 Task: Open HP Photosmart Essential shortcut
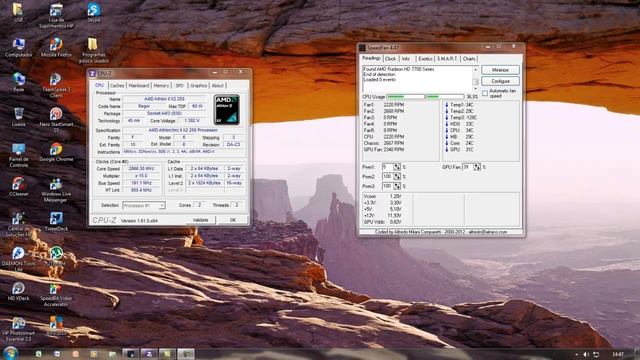pos(18,329)
